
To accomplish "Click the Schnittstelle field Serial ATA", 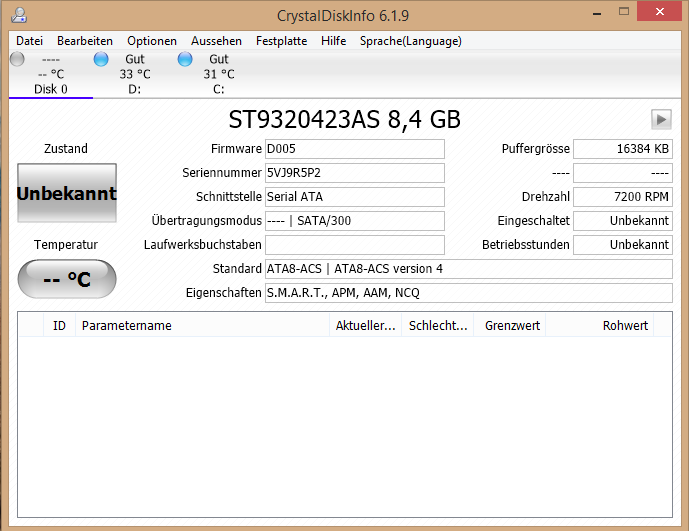I will pyautogui.click(x=355, y=197).
